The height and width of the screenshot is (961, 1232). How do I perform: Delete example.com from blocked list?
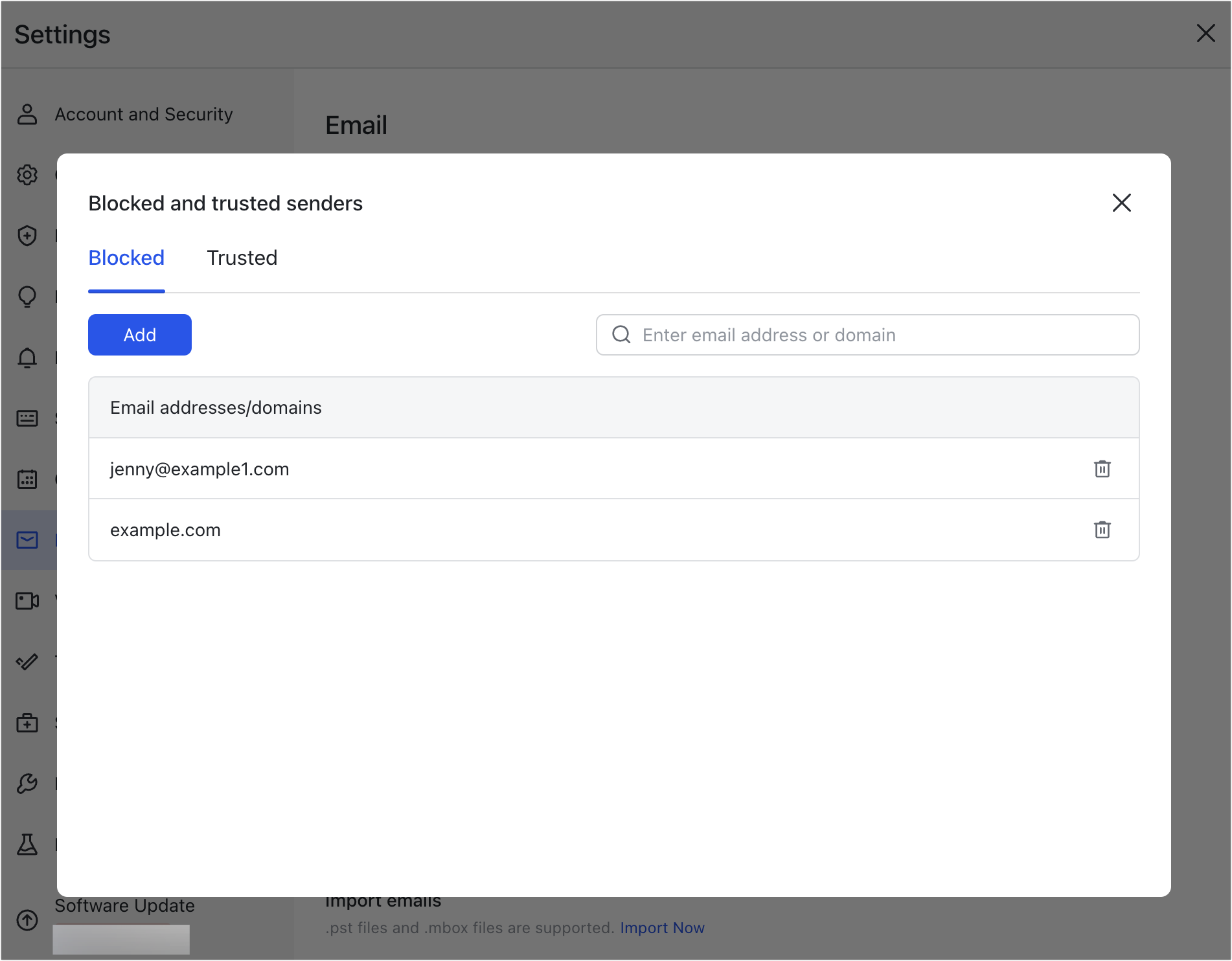point(1102,530)
